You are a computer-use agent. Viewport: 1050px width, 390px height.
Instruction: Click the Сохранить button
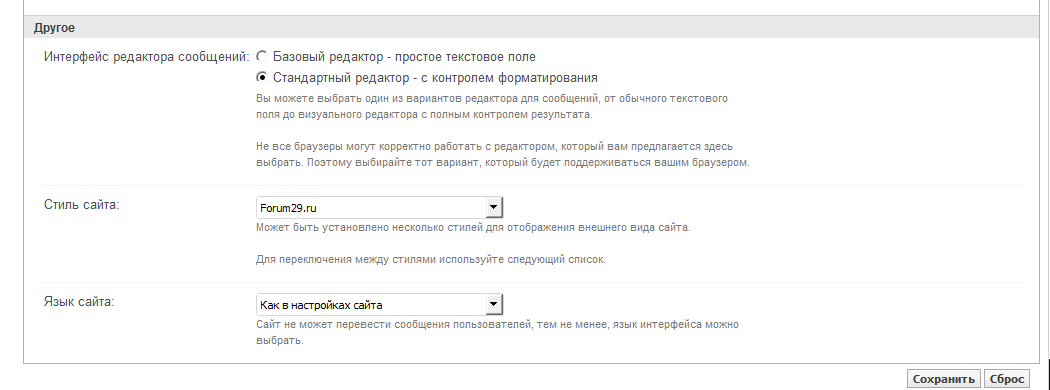[x=944, y=379]
